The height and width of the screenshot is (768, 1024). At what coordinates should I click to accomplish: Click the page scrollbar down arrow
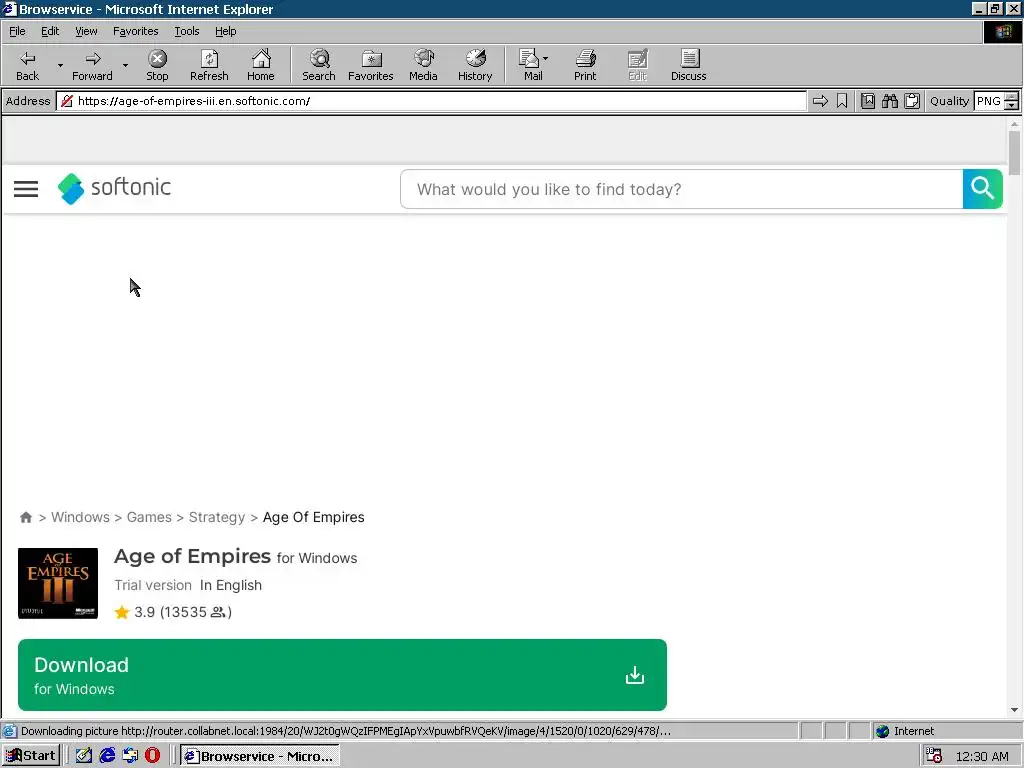1014,711
